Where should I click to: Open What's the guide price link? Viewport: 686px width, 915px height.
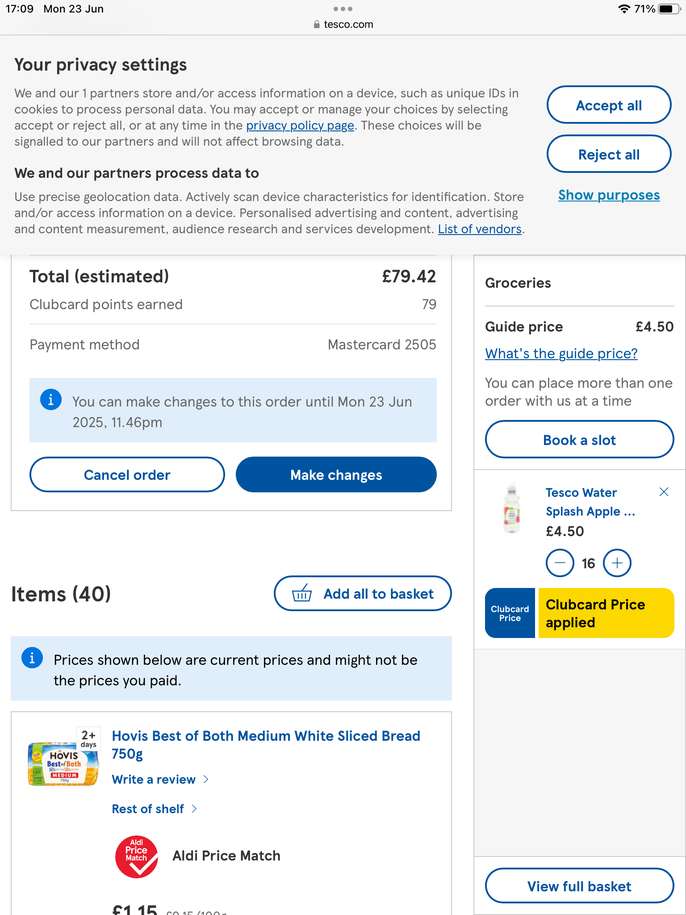pos(561,353)
